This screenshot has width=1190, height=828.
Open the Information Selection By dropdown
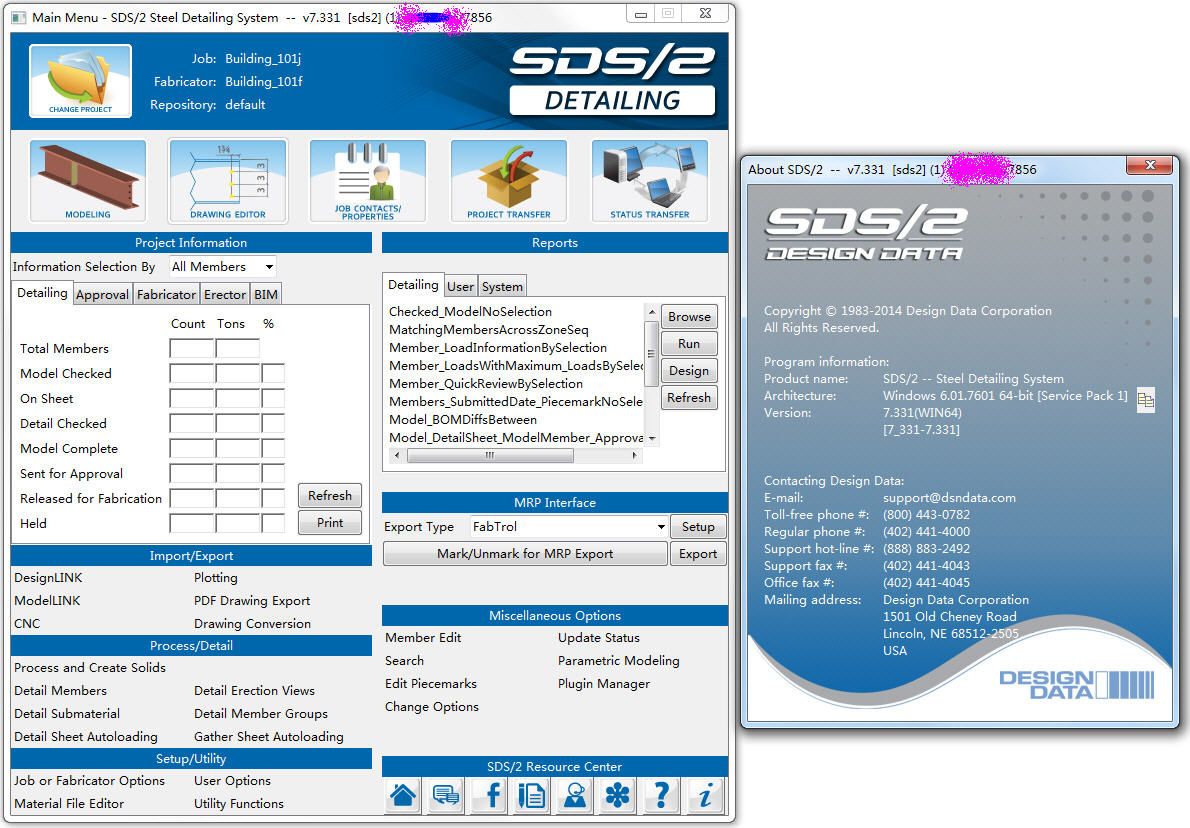point(222,266)
